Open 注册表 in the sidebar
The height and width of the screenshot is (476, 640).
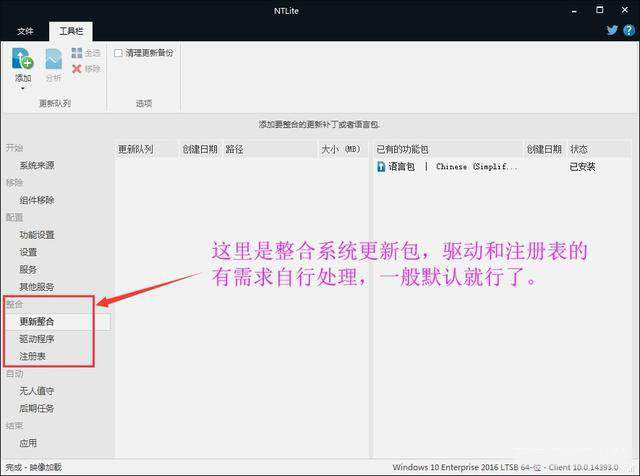point(32,356)
